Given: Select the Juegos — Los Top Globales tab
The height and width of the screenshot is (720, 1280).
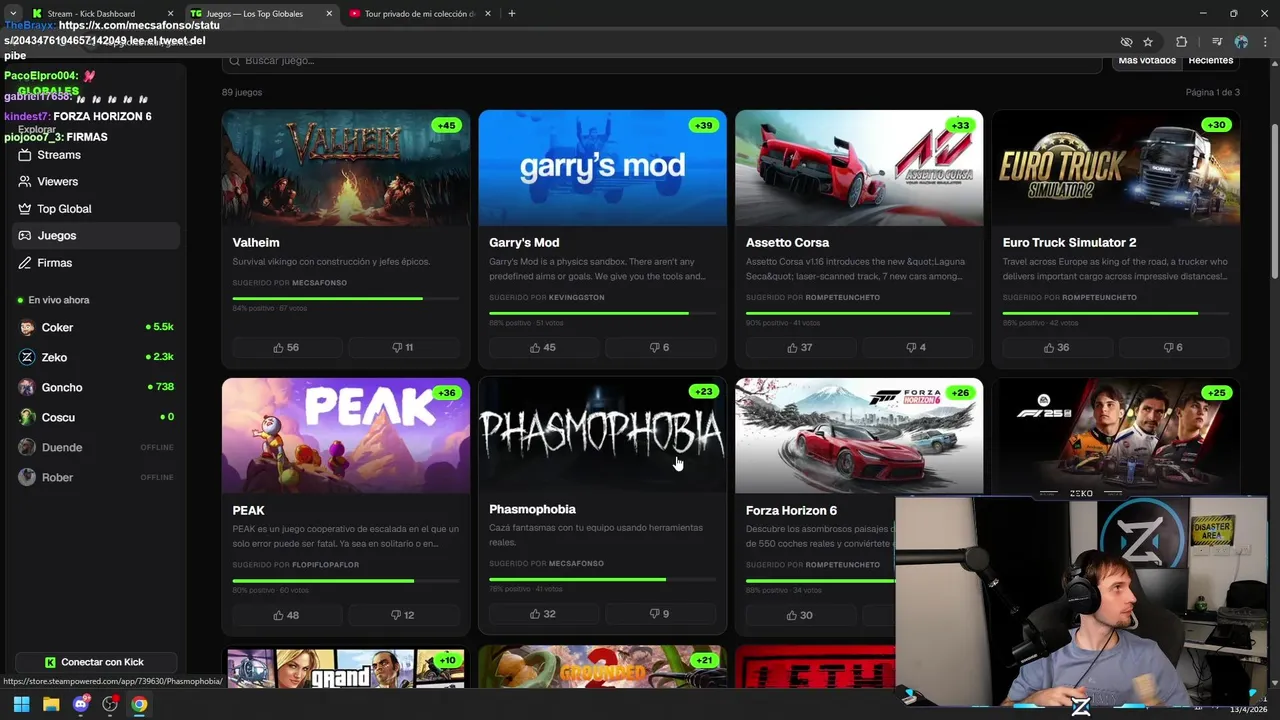Looking at the screenshot, I should click(262, 14).
